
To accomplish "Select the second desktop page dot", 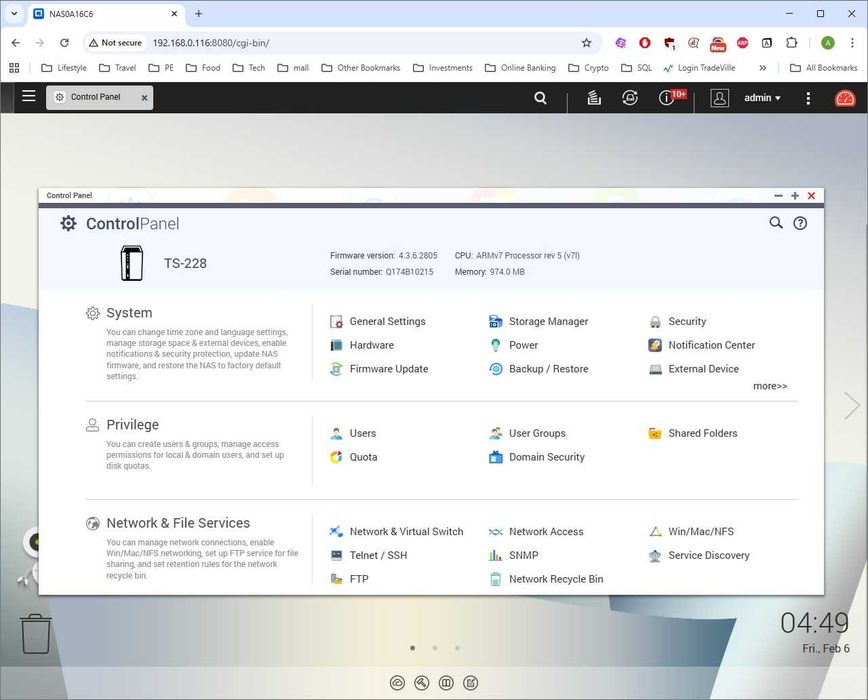I will pyautogui.click(x=435, y=648).
